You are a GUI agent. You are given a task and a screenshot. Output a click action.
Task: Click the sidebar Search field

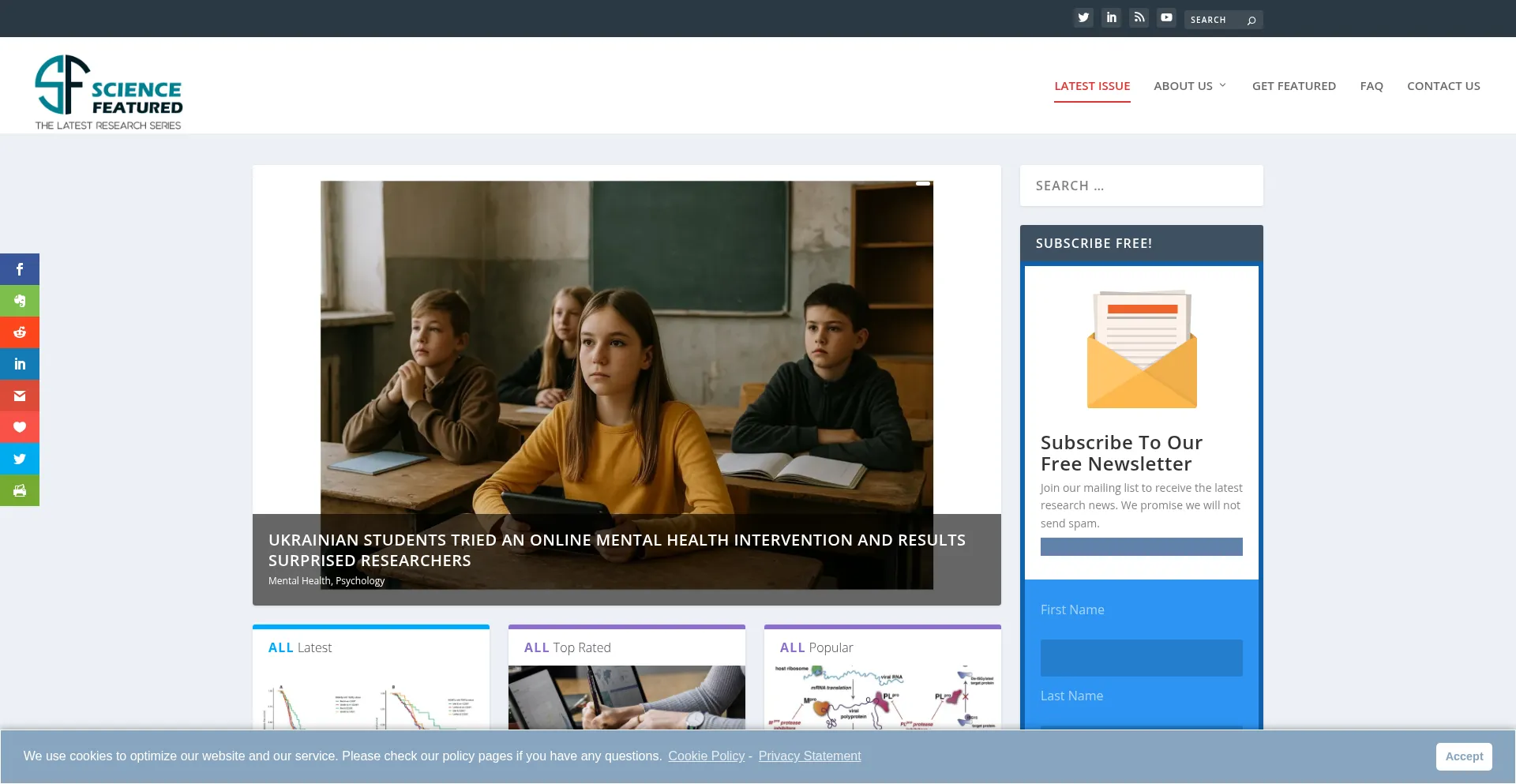tap(1141, 186)
